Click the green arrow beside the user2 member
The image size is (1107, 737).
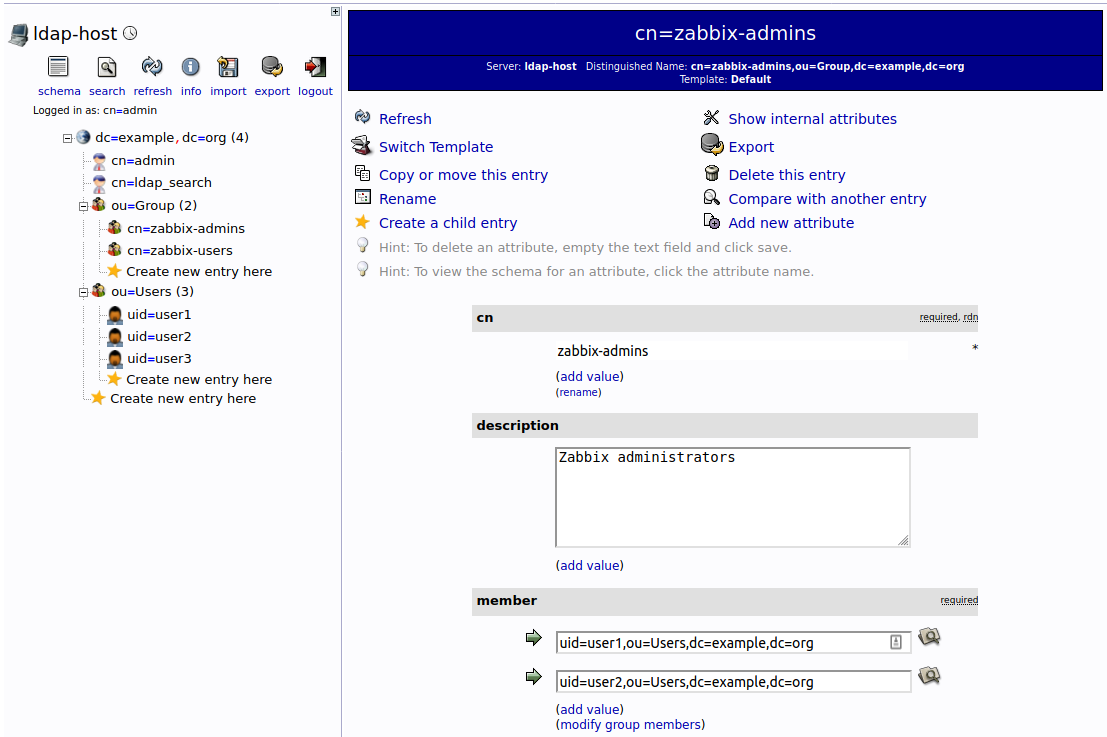pyautogui.click(x=534, y=676)
